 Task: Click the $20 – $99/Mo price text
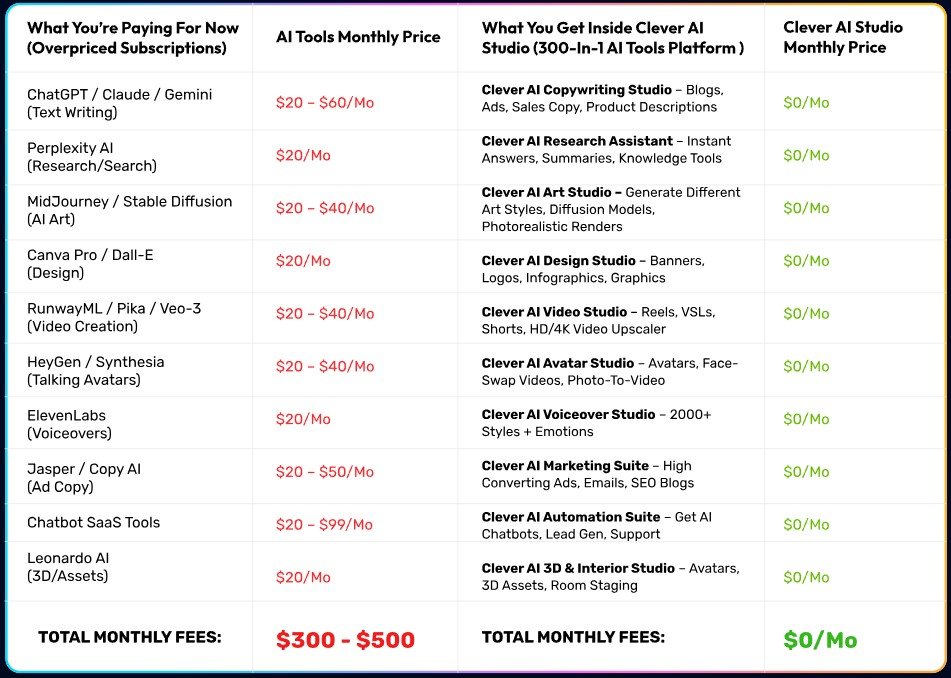point(324,525)
